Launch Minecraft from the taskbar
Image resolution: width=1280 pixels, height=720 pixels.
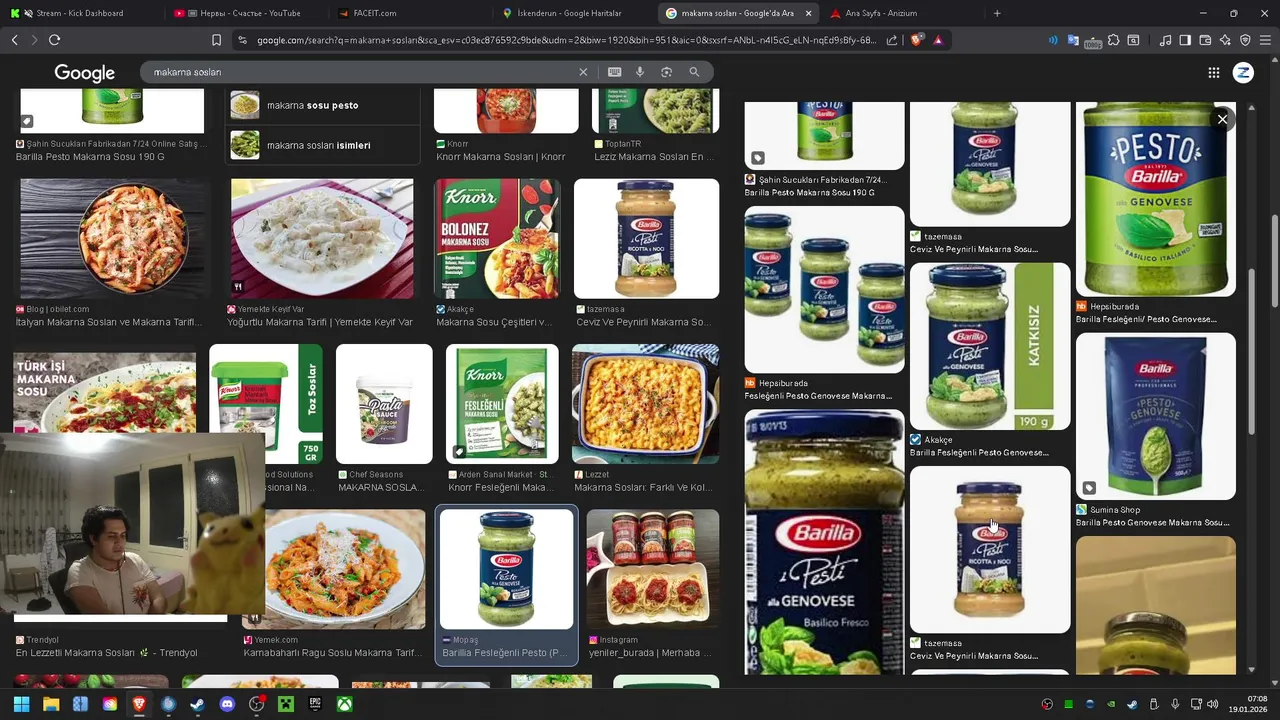pyautogui.click(x=286, y=704)
